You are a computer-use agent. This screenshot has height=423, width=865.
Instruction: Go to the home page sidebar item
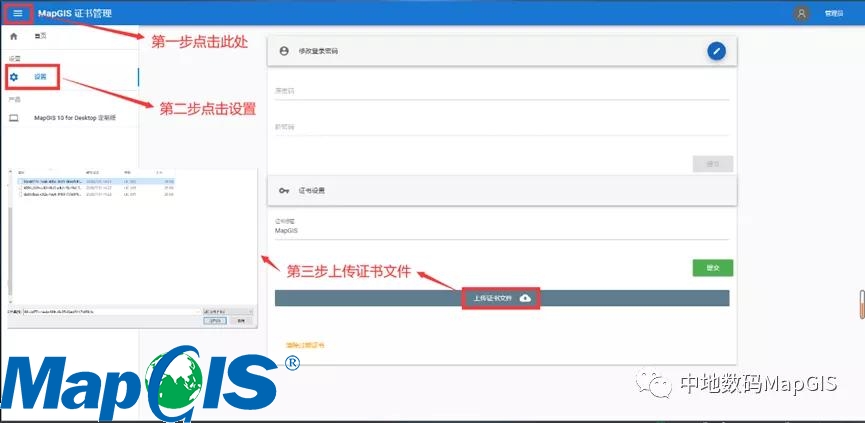tap(69, 36)
